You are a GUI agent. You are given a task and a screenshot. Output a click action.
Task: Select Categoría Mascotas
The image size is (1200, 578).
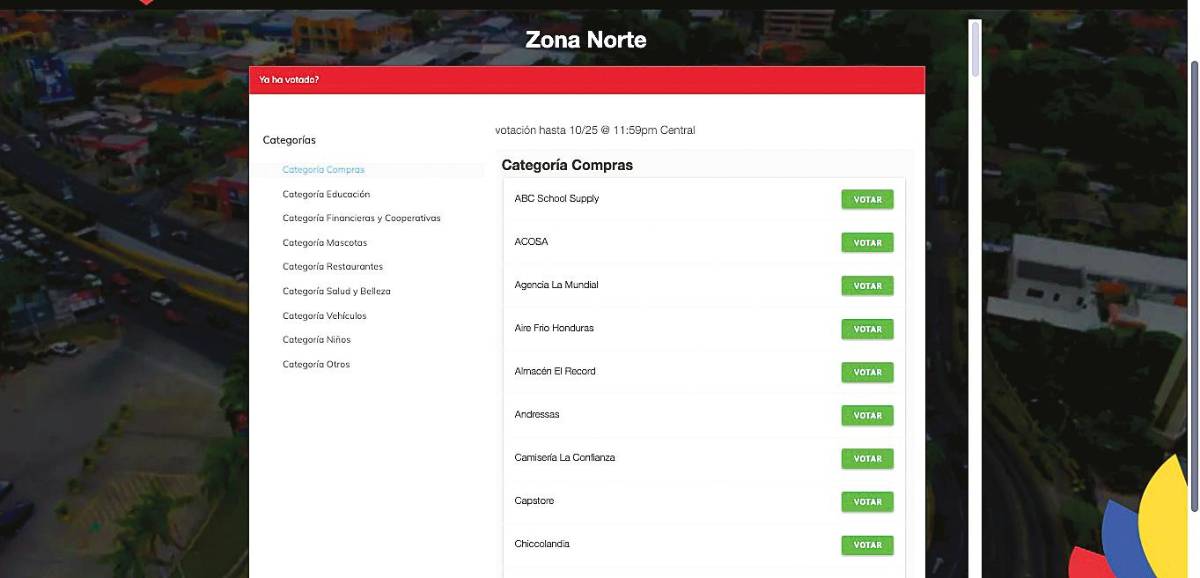pyautogui.click(x=324, y=243)
